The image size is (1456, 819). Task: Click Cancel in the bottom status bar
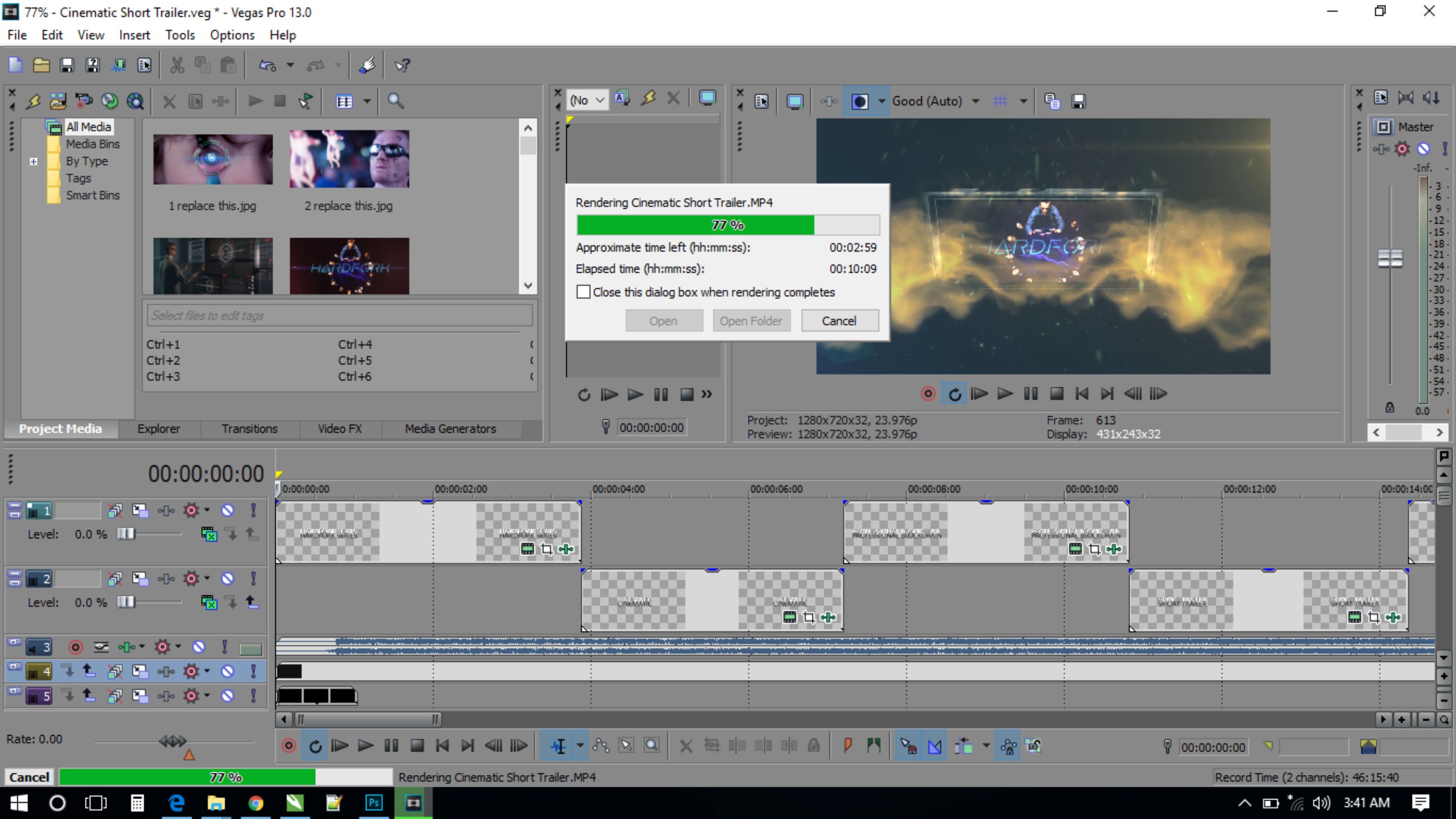[29, 777]
